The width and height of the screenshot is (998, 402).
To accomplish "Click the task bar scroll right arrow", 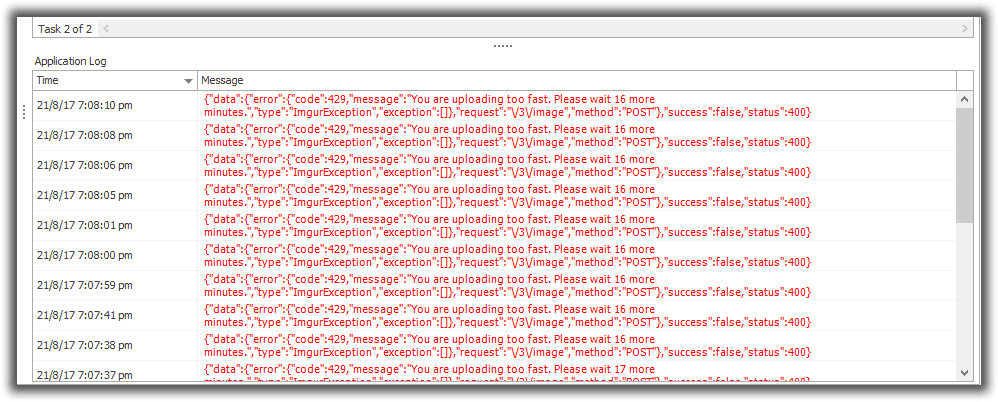I will tap(965, 29).
